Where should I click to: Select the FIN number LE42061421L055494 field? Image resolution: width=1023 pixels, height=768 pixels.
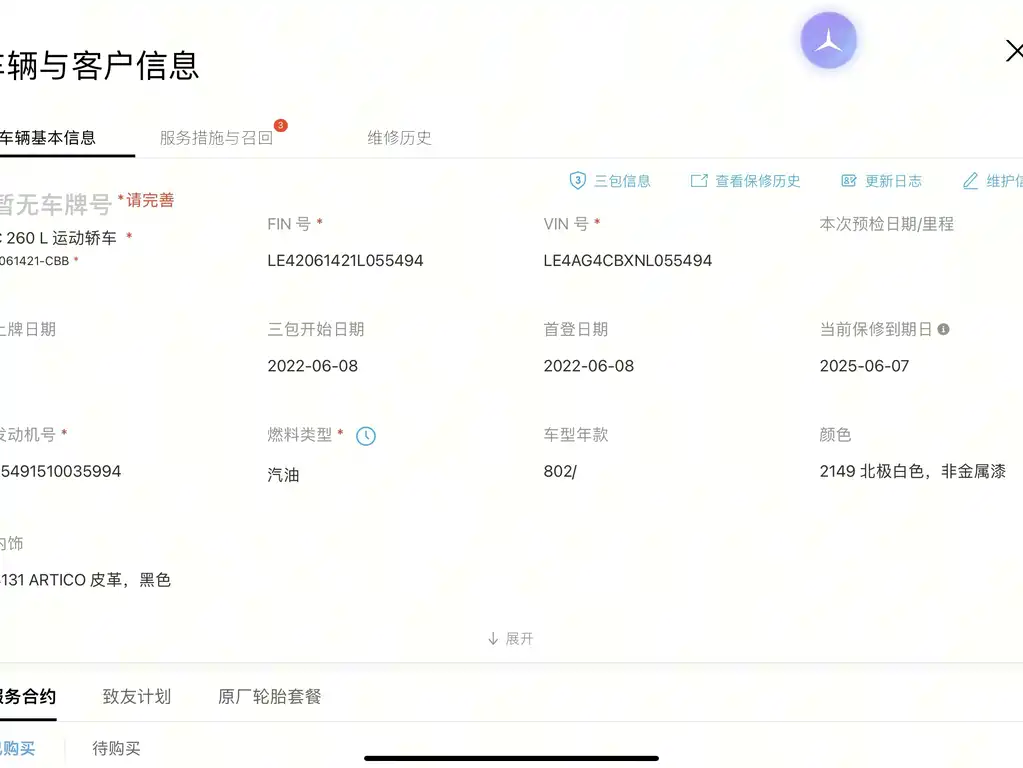click(x=345, y=260)
